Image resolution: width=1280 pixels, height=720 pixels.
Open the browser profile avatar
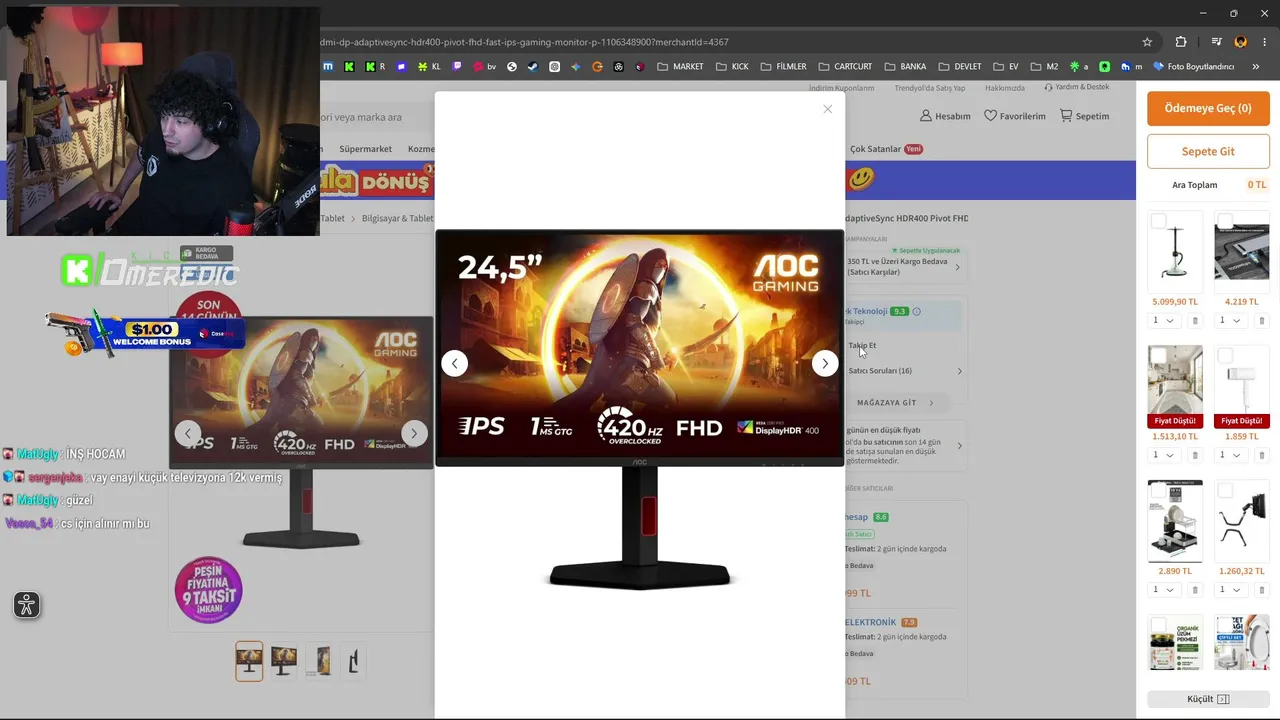[x=1241, y=42]
